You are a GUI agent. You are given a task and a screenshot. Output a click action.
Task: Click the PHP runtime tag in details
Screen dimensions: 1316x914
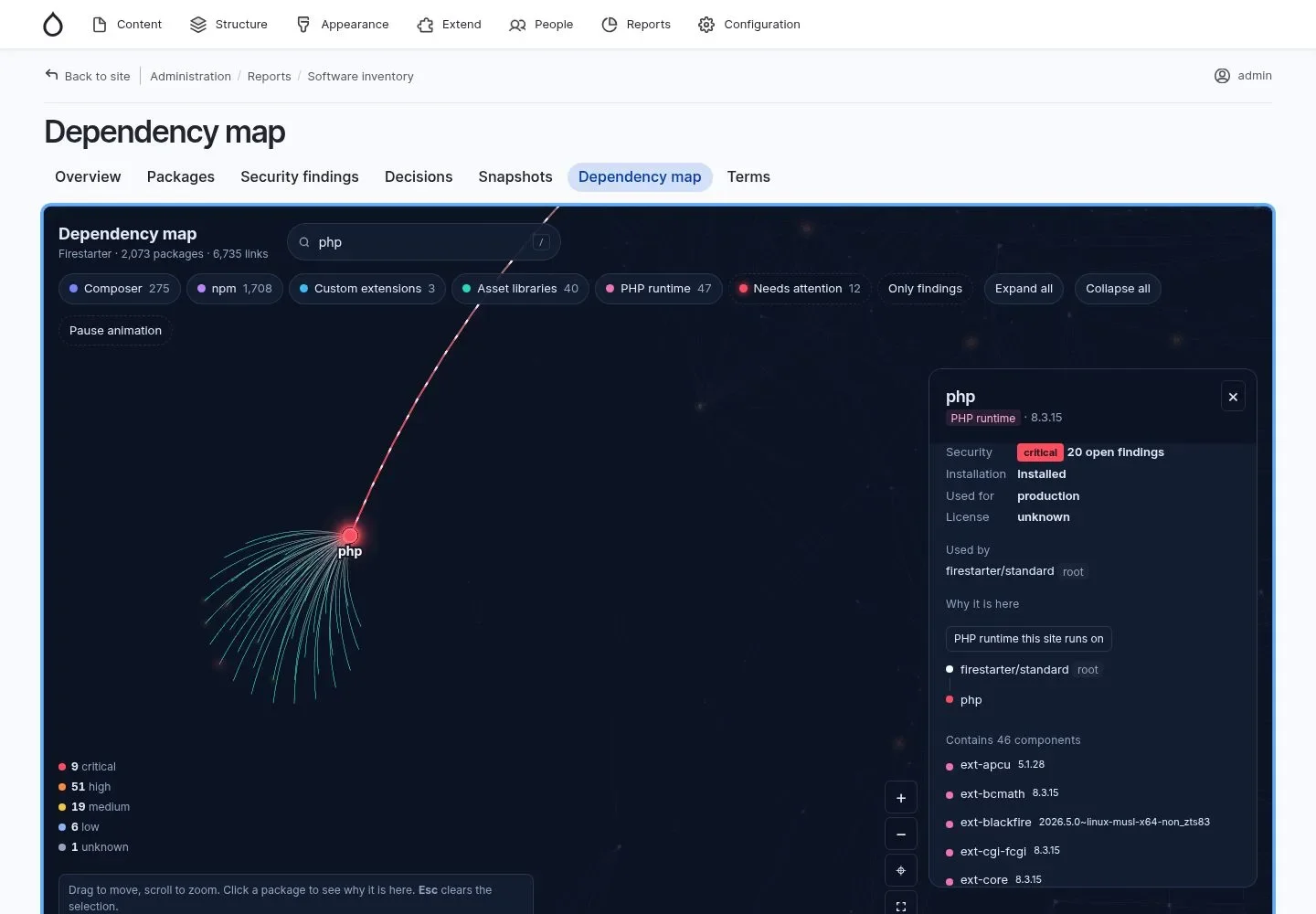tap(982, 418)
